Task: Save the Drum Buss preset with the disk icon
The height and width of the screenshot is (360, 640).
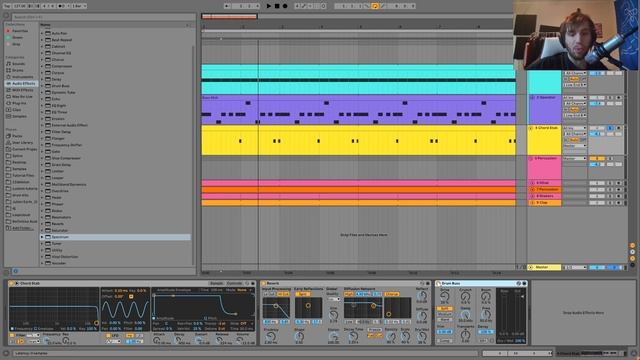Action: 524,283
